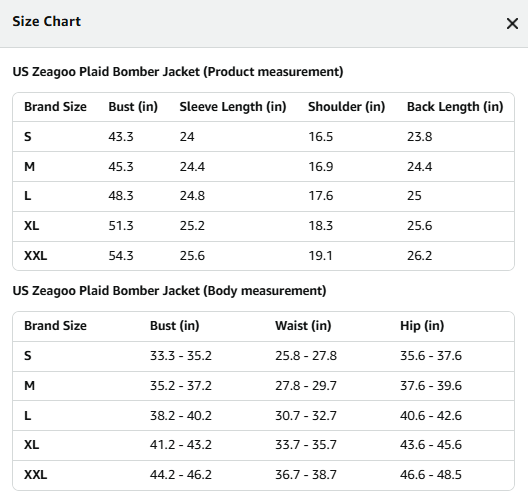Click the 54.3 bust value for XXL
Screen dimensions: 528x503
(121, 256)
